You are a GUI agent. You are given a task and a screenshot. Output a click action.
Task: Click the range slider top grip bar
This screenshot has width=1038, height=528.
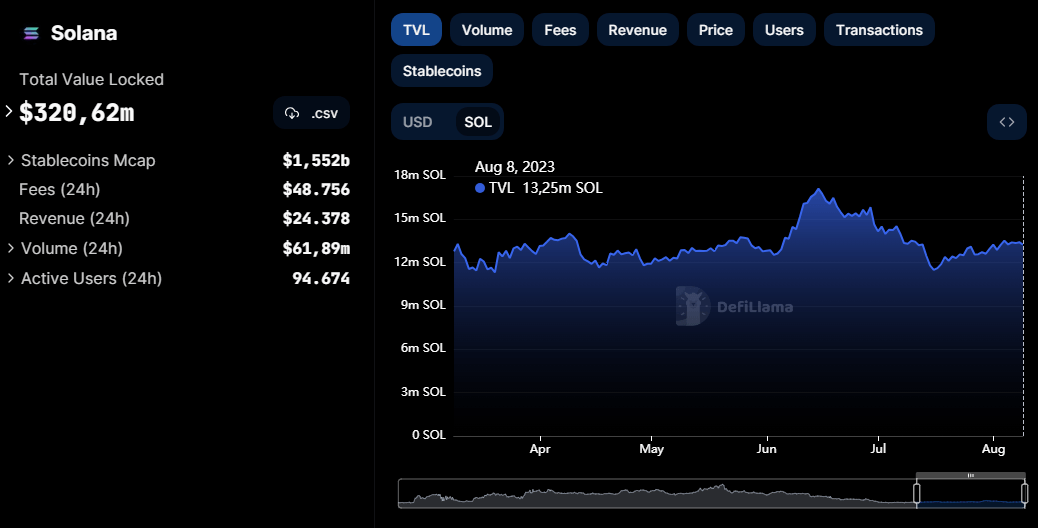tap(970, 475)
